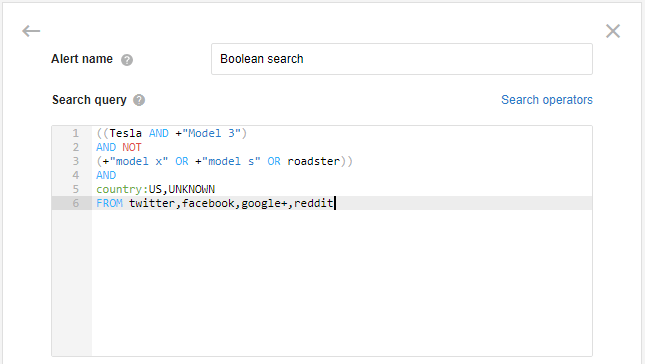Screen dimensions: 645x364
Task: Select line number 1 in the editor gutter
Action: tap(76, 133)
